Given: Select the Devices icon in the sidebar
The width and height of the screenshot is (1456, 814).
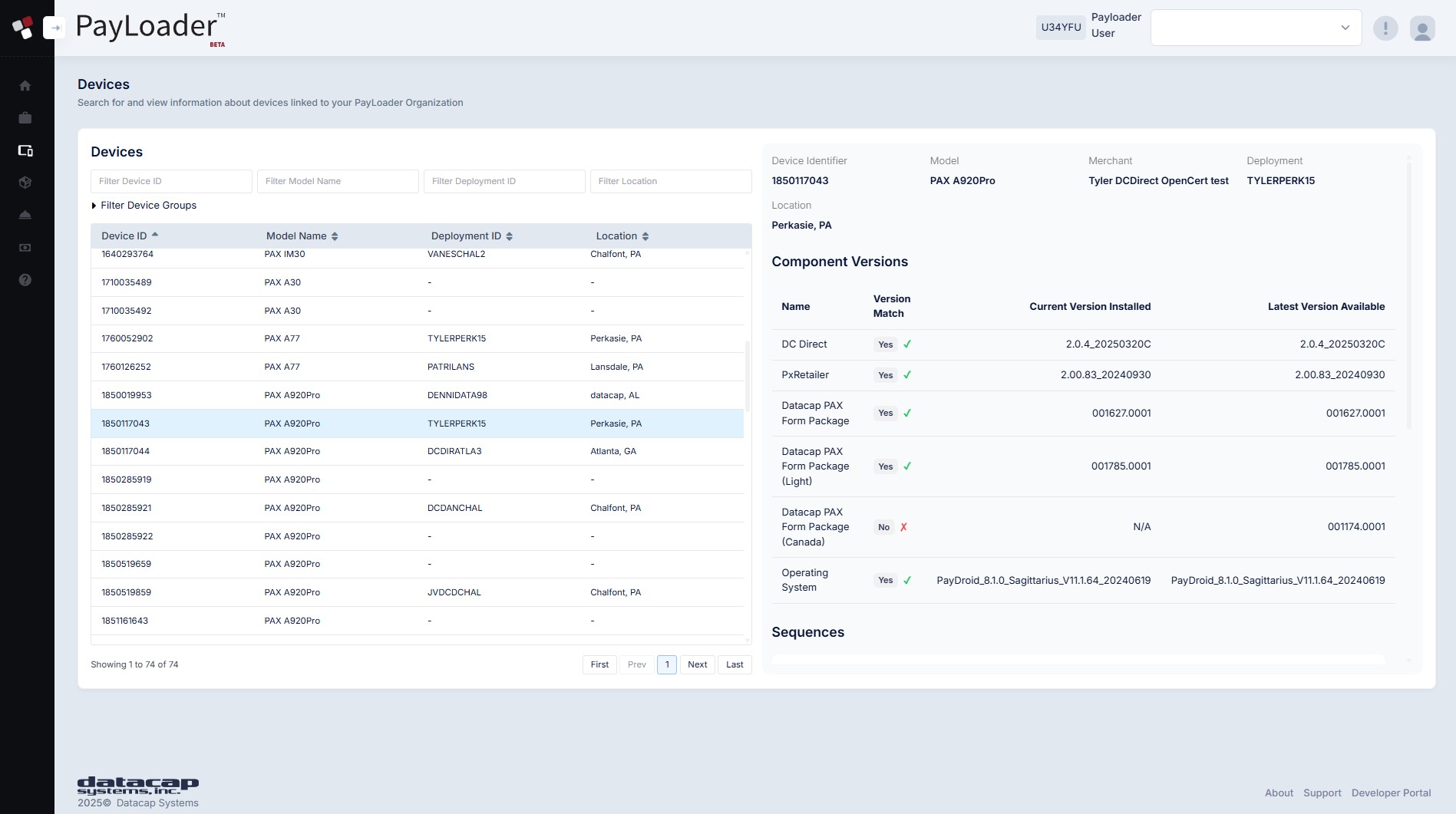Looking at the screenshot, I should point(25,150).
